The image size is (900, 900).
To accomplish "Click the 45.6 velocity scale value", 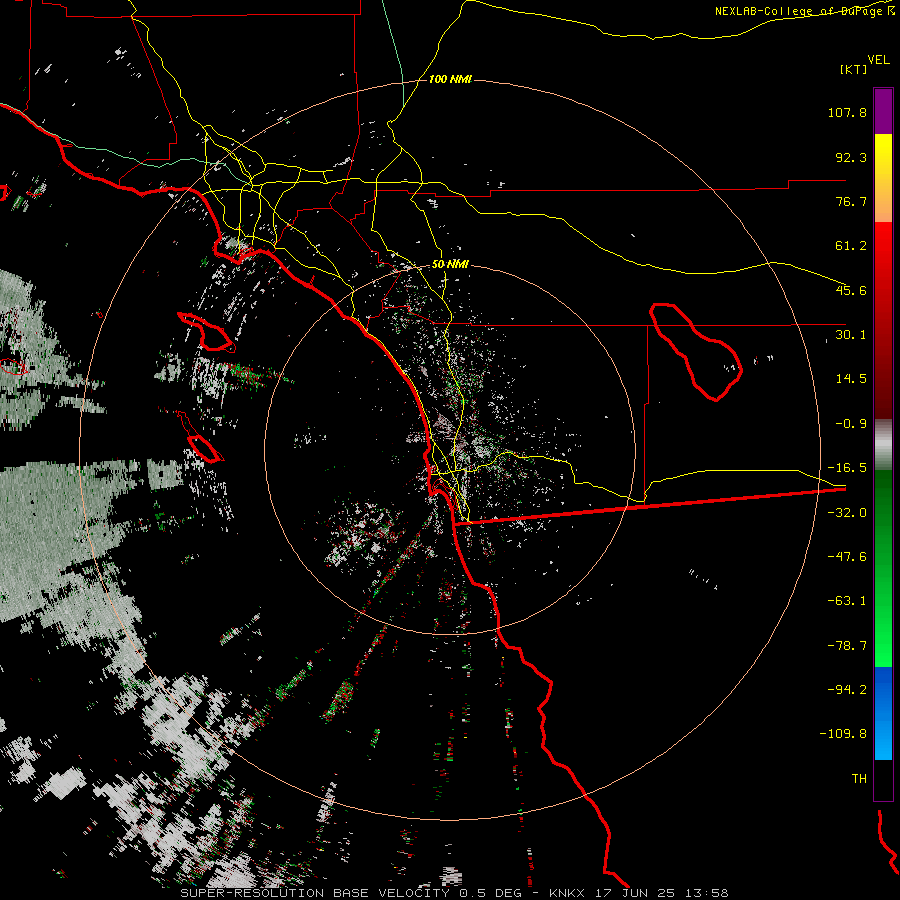I will (851, 290).
